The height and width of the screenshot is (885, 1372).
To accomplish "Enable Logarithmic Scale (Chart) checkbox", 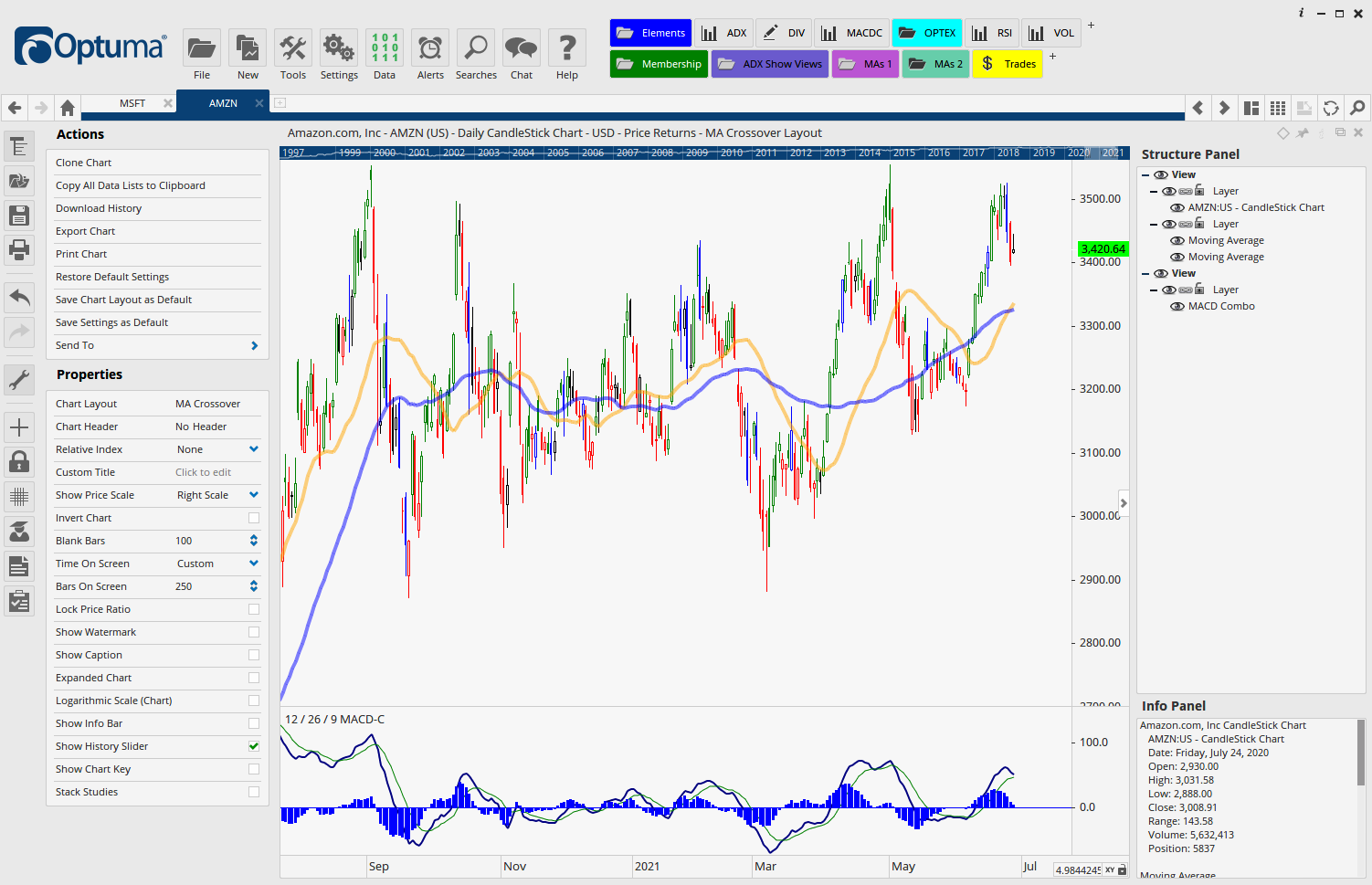I will tap(254, 701).
